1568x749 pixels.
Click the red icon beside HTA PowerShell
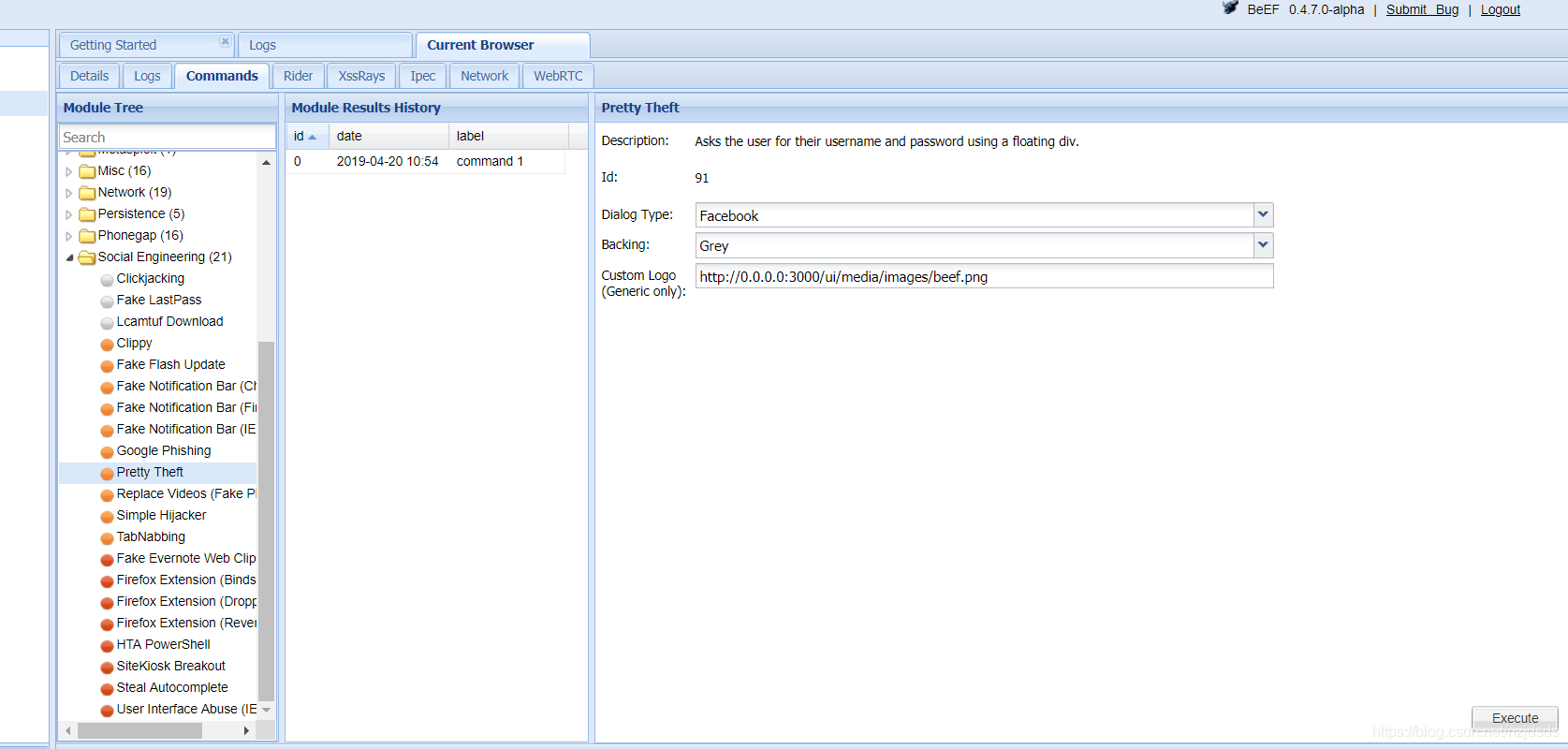[x=107, y=646]
